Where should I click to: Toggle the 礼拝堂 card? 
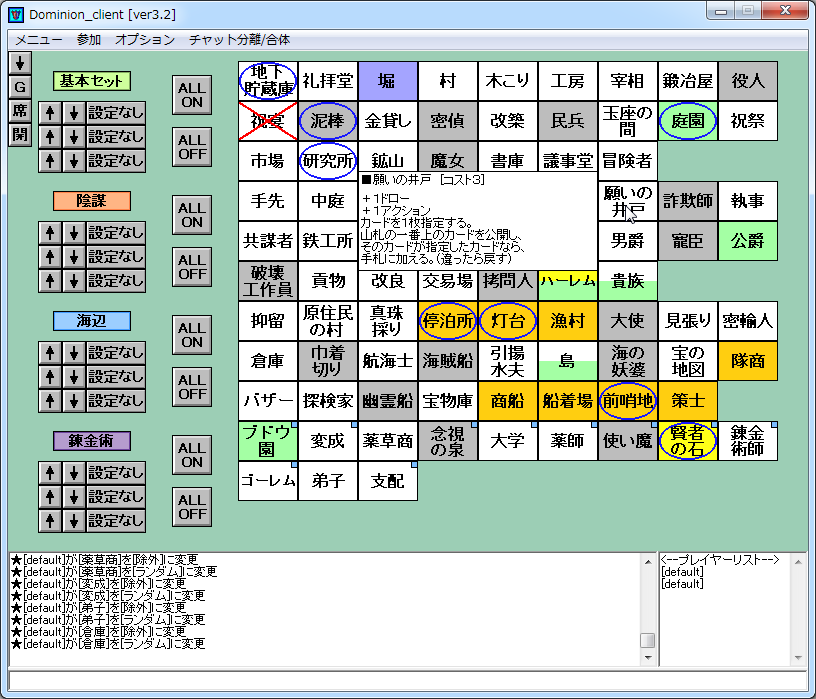point(327,81)
